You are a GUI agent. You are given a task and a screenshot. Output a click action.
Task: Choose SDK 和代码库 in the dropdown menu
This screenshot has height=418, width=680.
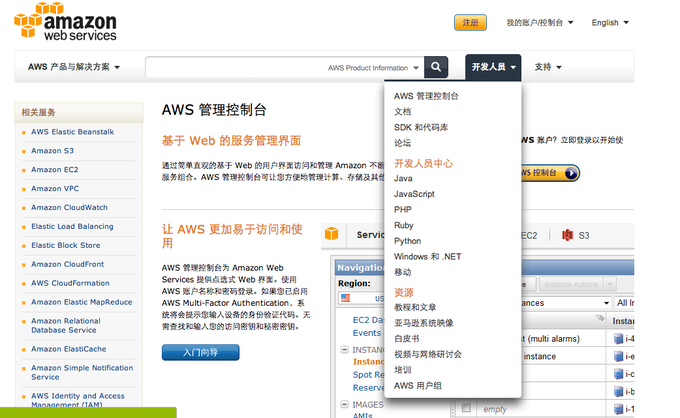421,127
